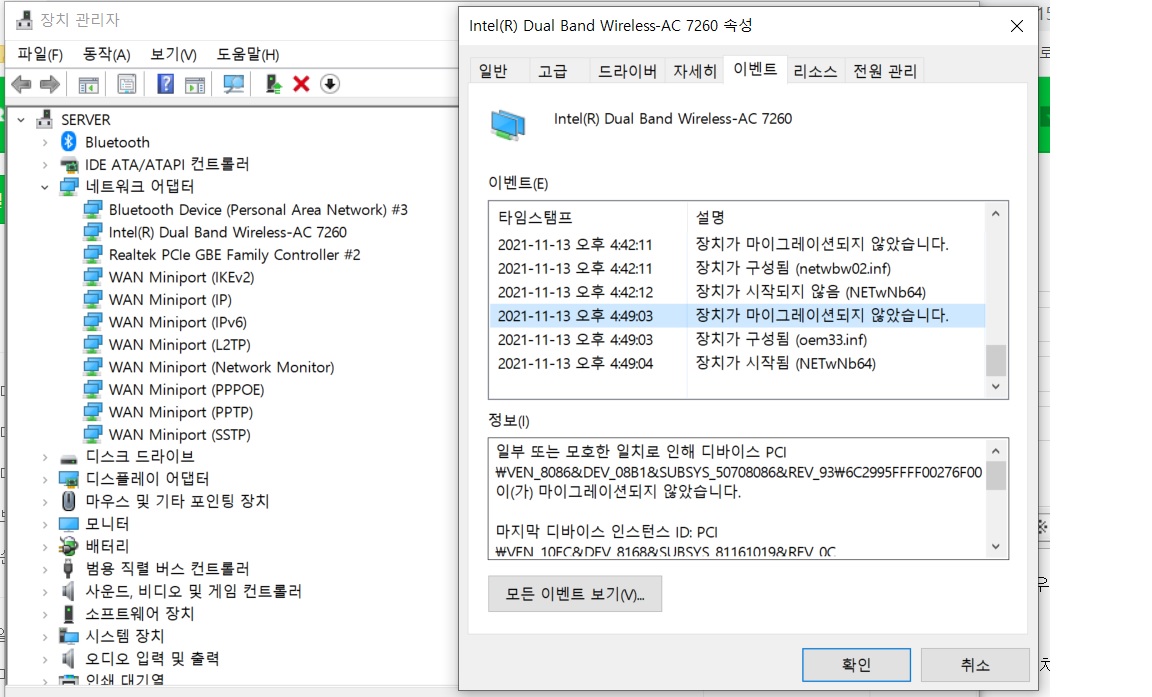Expand the IDE ATA/ATAPI 컨트롤러 node
Viewport: 1152px width, 697px height.
[45, 165]
